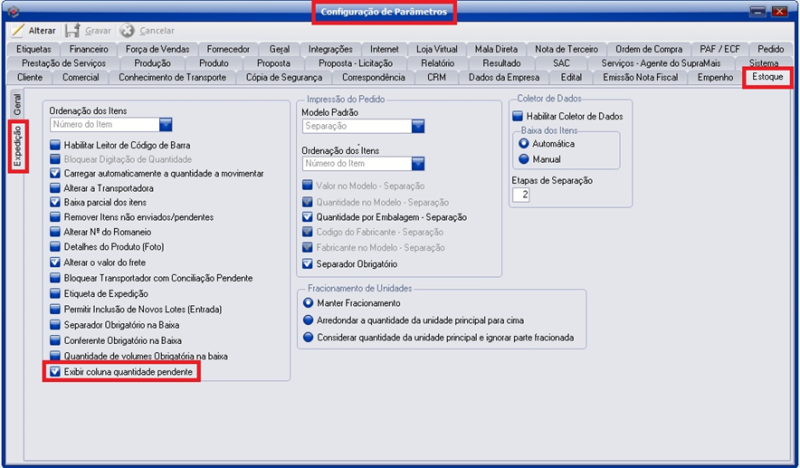Select the vertical Geral side tab

(17, 105)
